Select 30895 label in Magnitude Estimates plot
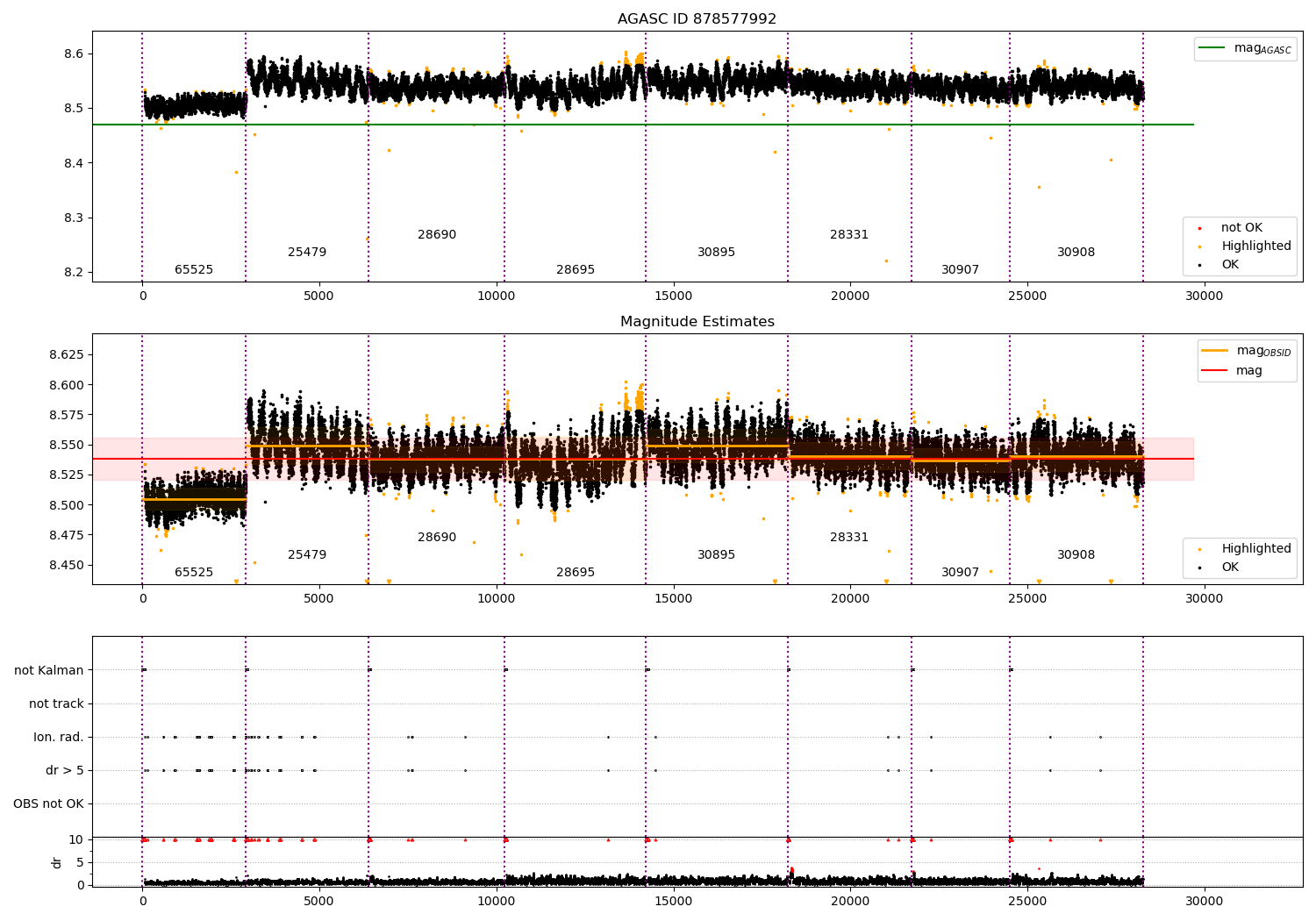Screen dimensions: 1316x921 click(x=717, y=555)
